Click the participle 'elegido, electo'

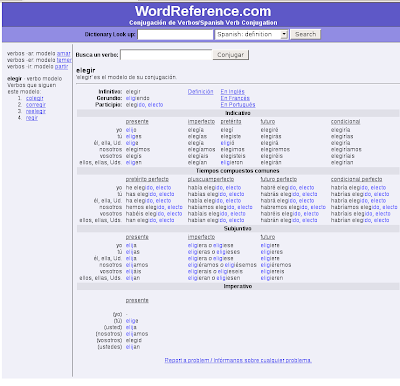(x=144, y=105)
